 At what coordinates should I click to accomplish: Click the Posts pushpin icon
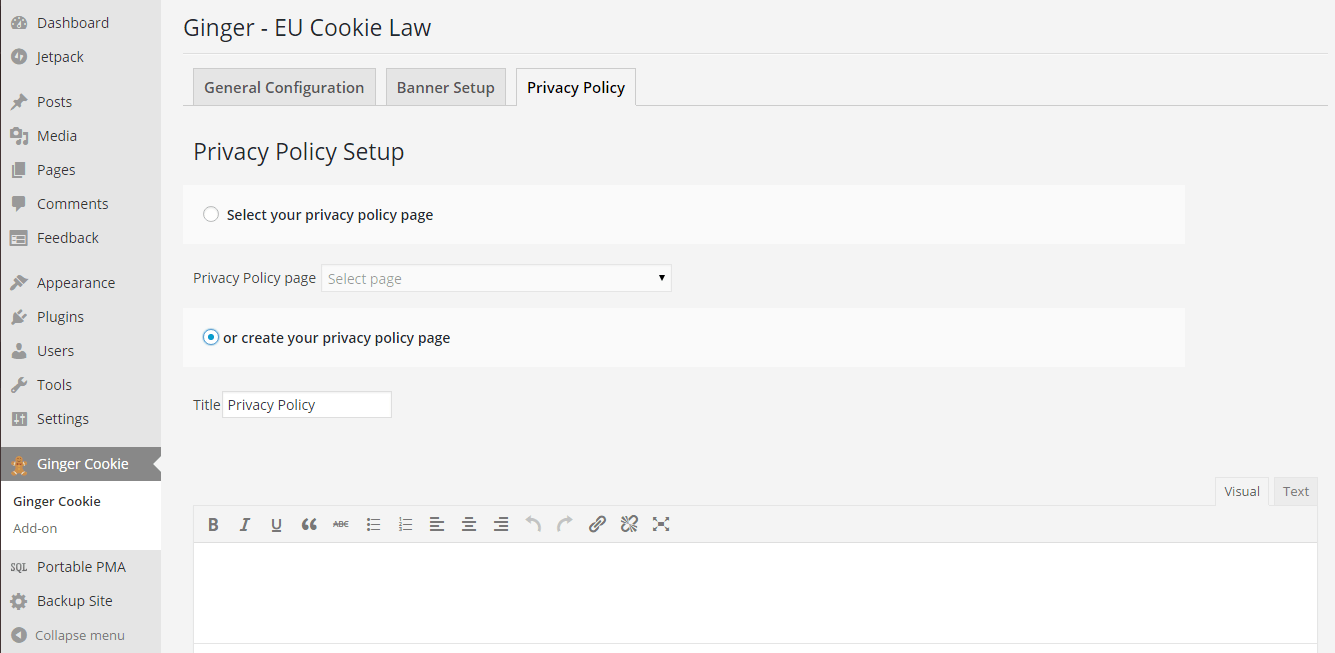click(x=19, y=102)
